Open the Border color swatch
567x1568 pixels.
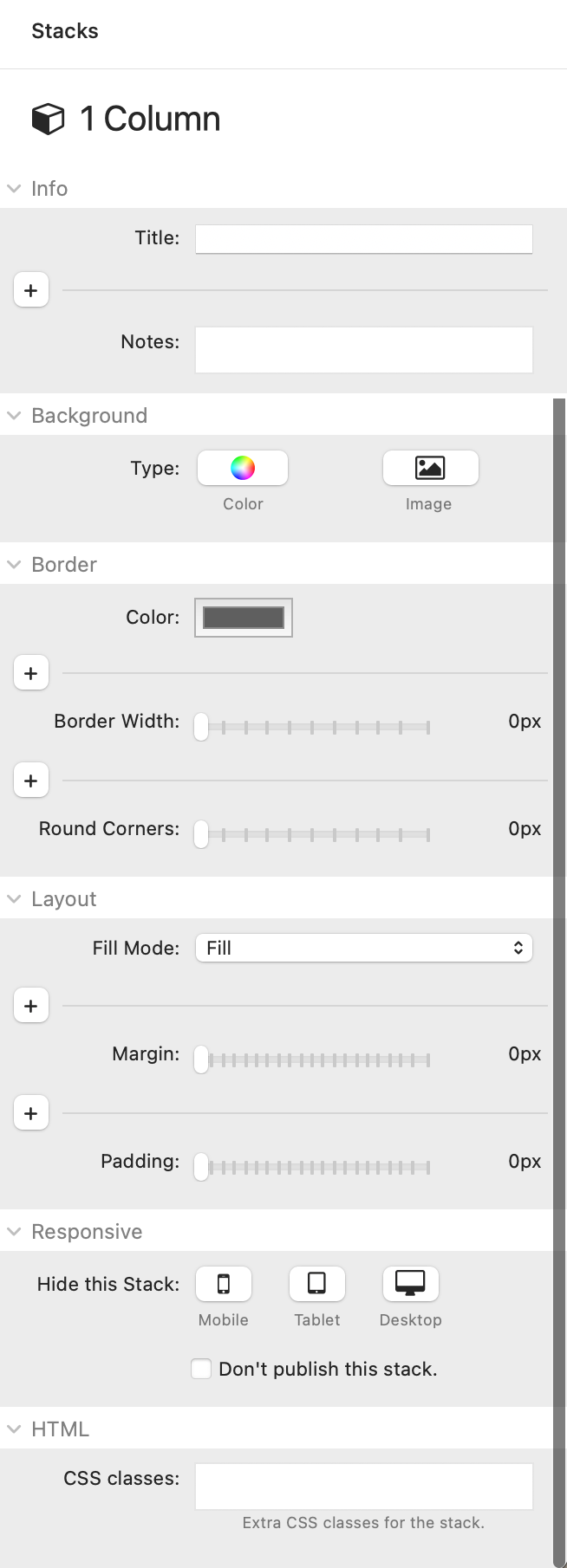coord(244,618)
